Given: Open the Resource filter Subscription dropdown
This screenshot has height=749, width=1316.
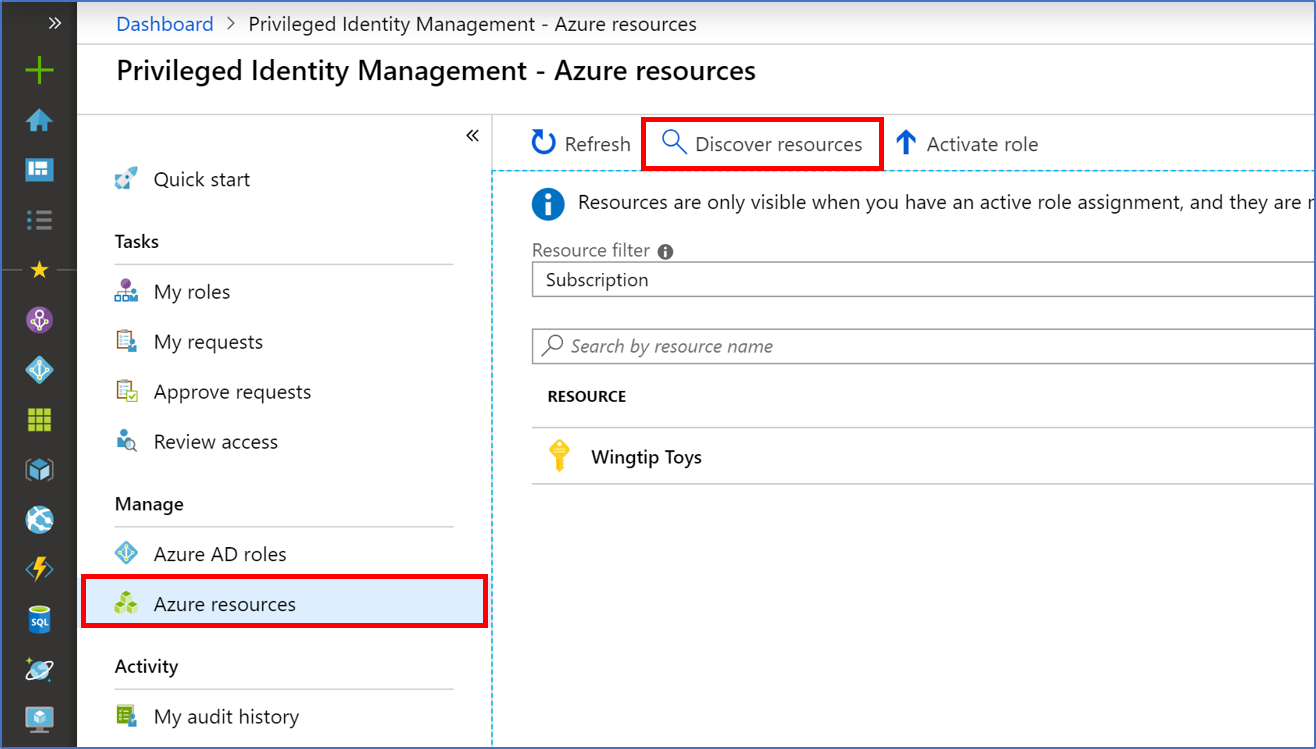Looking at the screenshot, I should coord(920,280).
